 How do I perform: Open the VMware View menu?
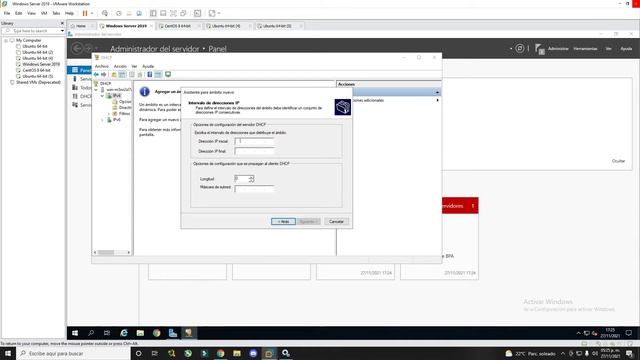(31, 13)
